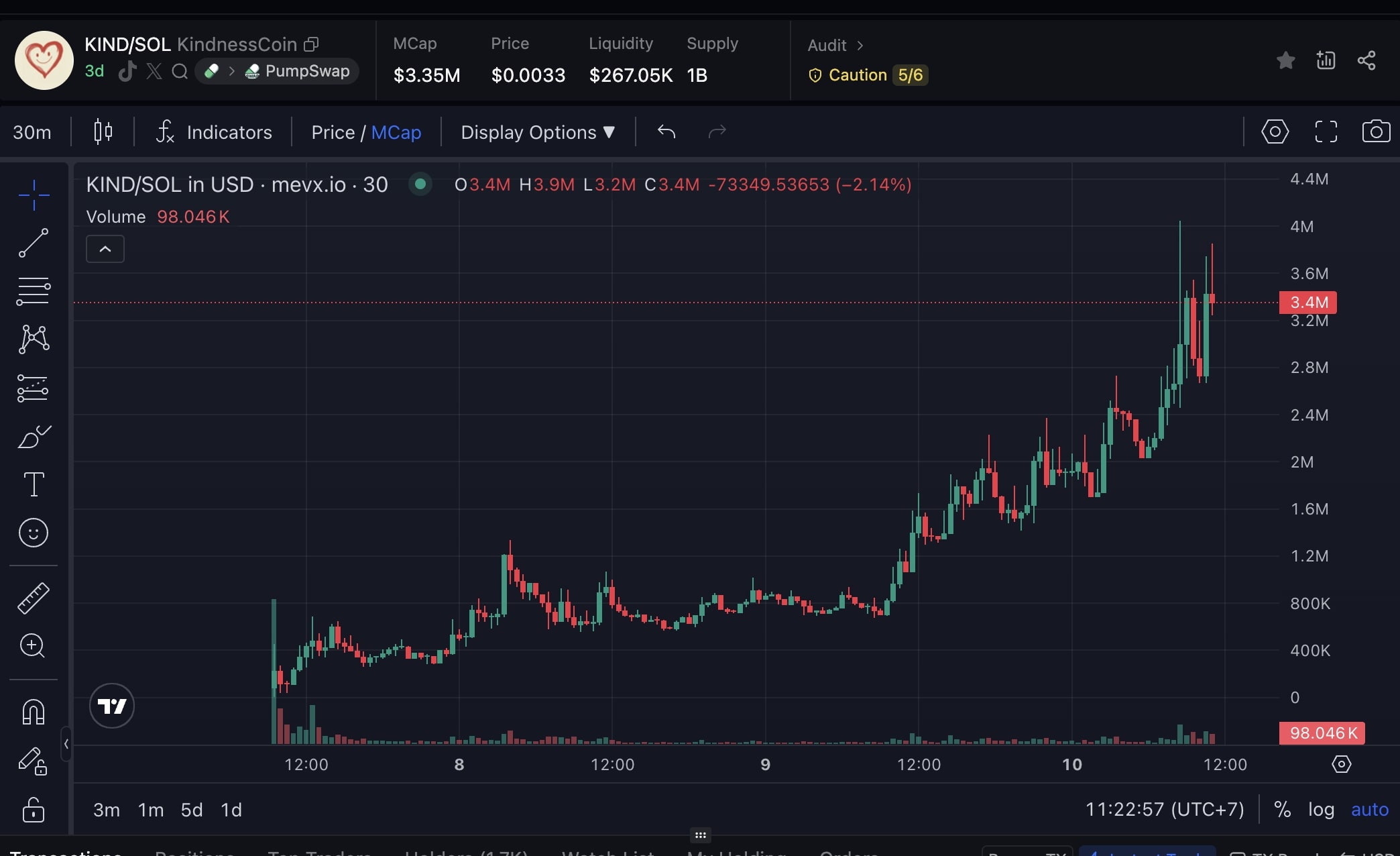1400x856 pixels.
Task: Click the MCap value $3.35M
Action: [x=426, y=75]
